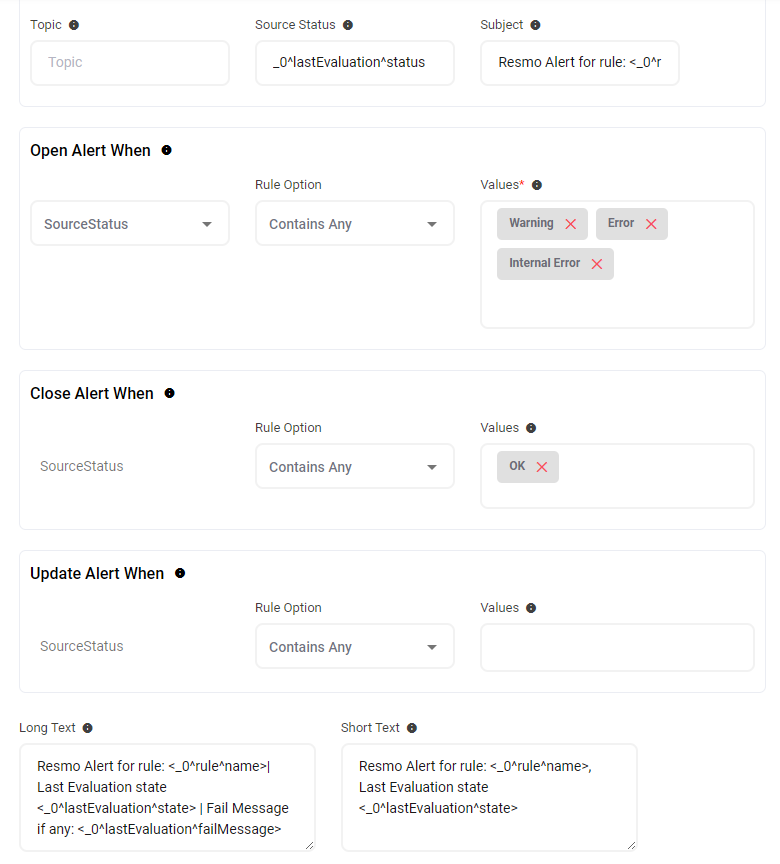The width and height of the screenshot is (780, 864).
Task: Remove the Error tag from Values
Action: (x=651, y=224)
